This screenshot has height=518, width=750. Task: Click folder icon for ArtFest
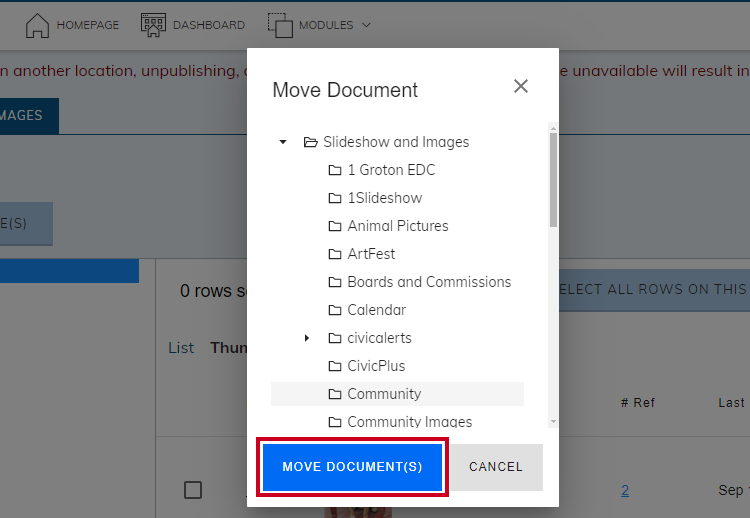[335, 254]
